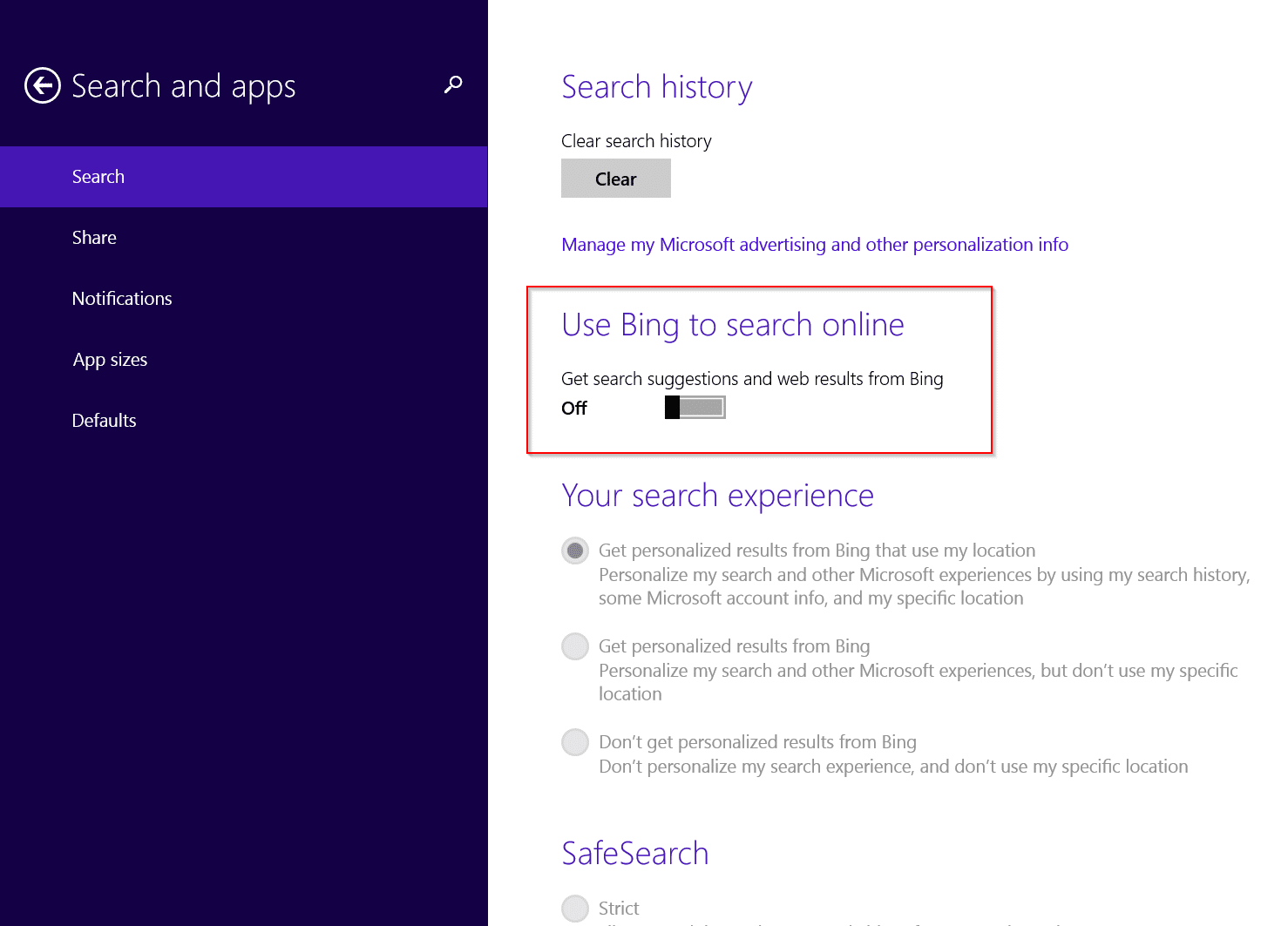This screenshot has height=926, width=1288.
Task: Click the Search and apps title
Action: click(183, 86)
